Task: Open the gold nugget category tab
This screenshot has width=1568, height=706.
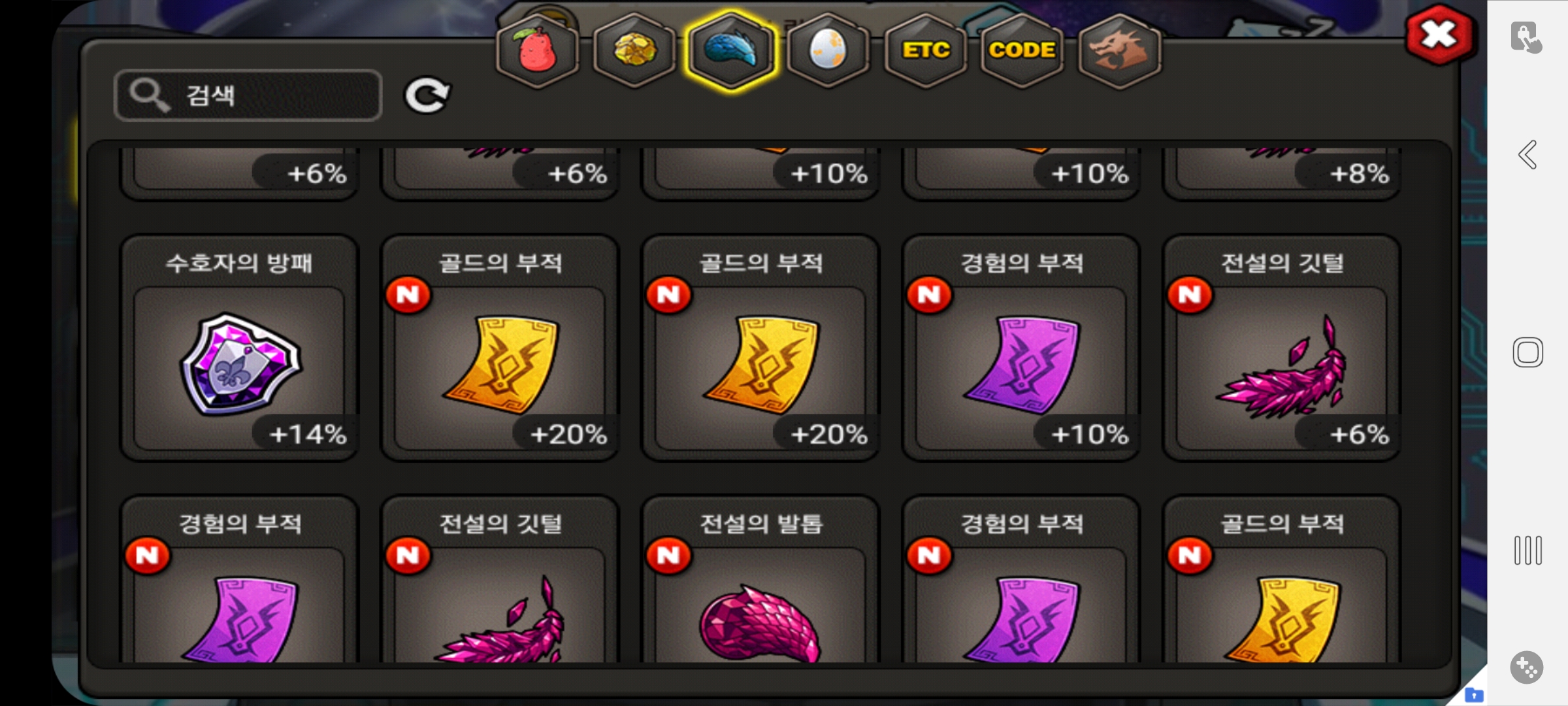Action: click(634, 51)
